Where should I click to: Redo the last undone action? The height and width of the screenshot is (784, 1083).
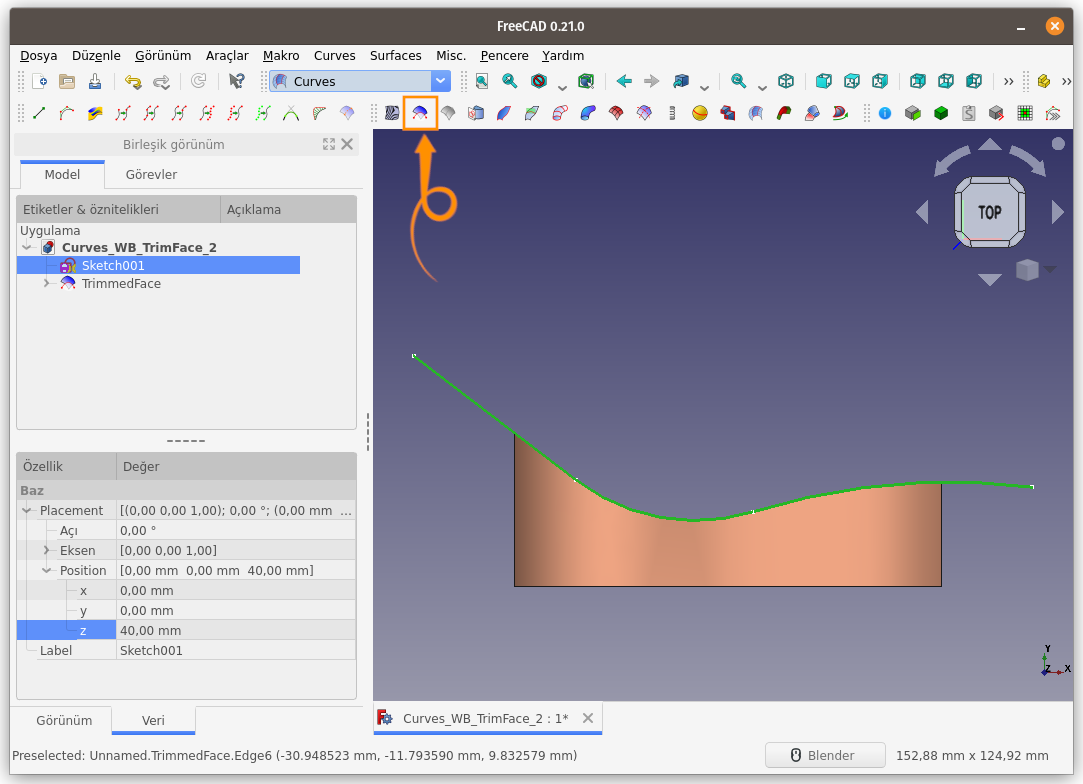[162, 81]
